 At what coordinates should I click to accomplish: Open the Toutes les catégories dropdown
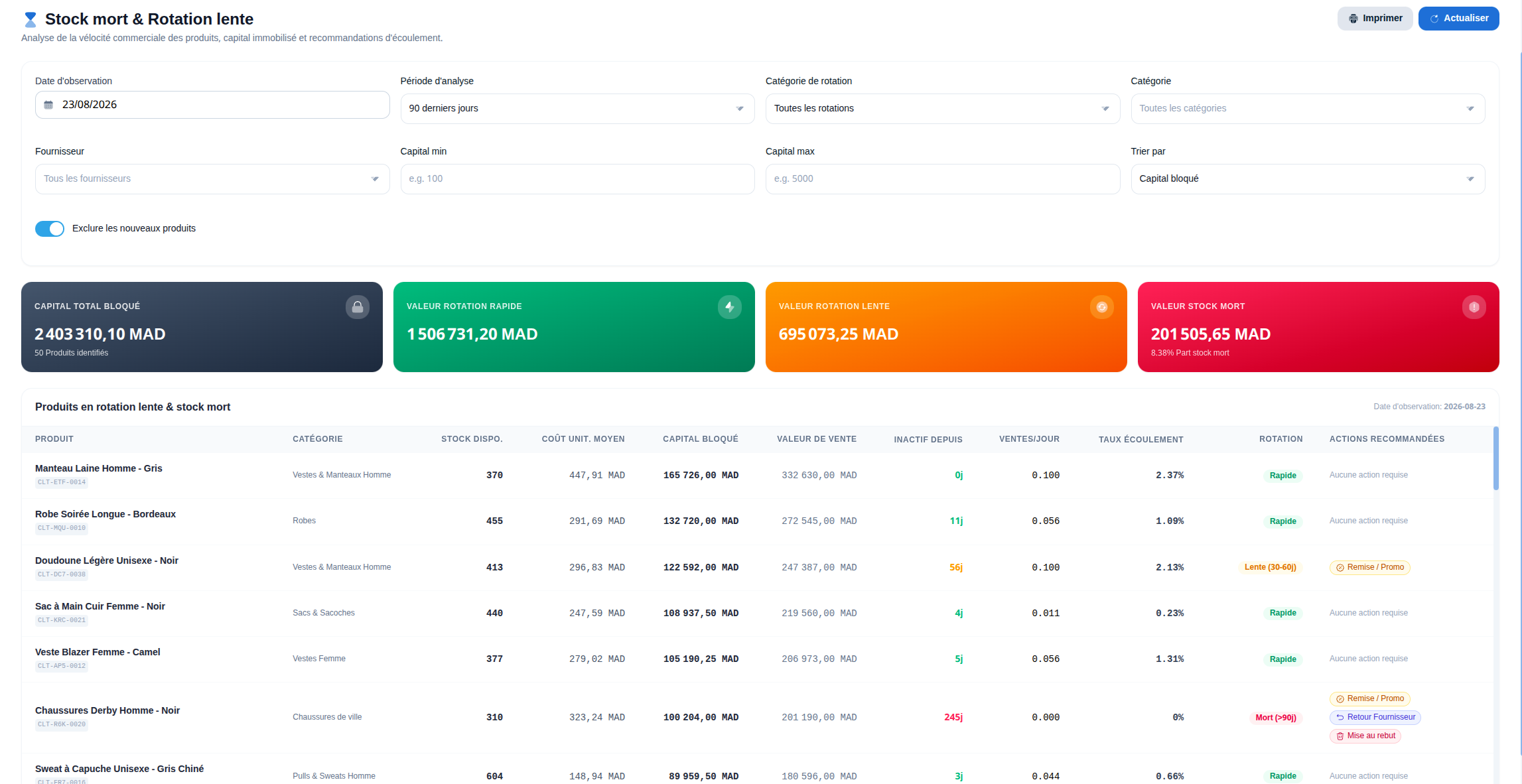pyautogui.click(x=1308, y=109)
